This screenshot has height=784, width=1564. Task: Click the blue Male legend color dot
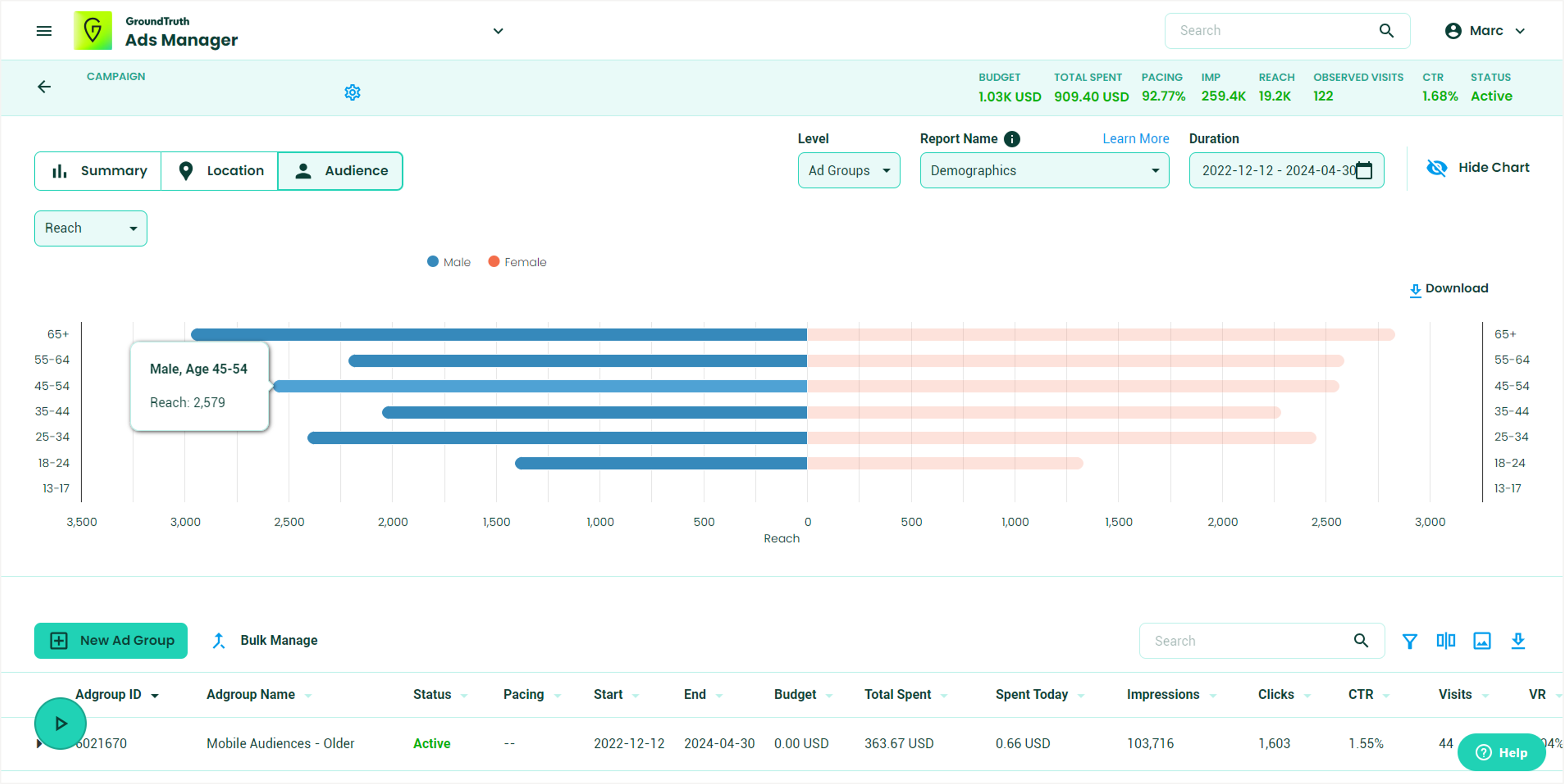[432, 262]
